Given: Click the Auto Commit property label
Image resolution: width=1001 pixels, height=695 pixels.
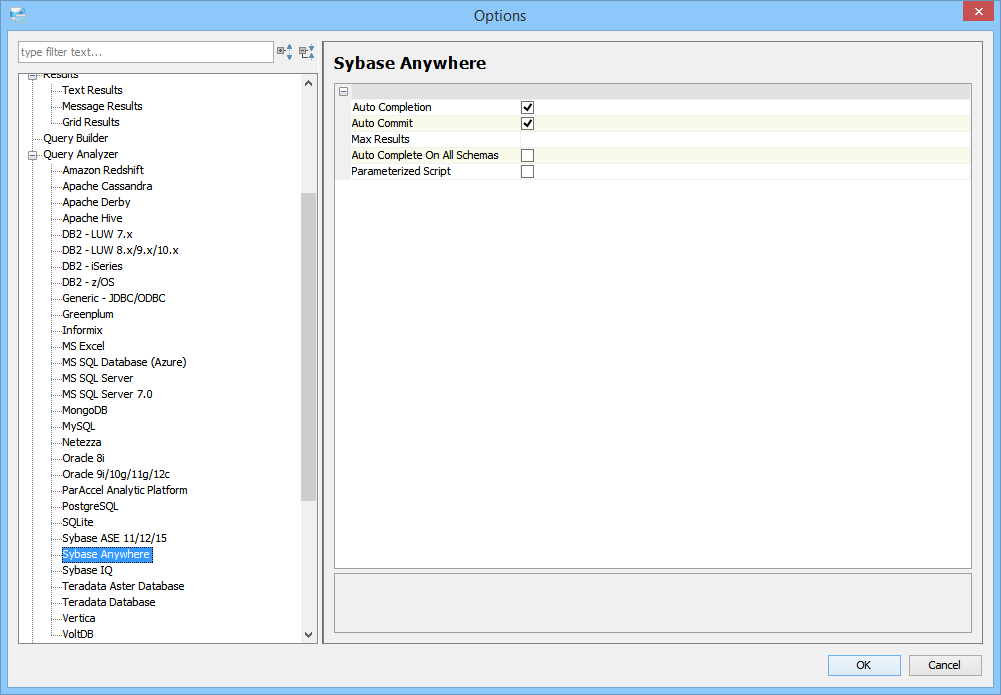Looking at the screenshot, I should [382, 123].
